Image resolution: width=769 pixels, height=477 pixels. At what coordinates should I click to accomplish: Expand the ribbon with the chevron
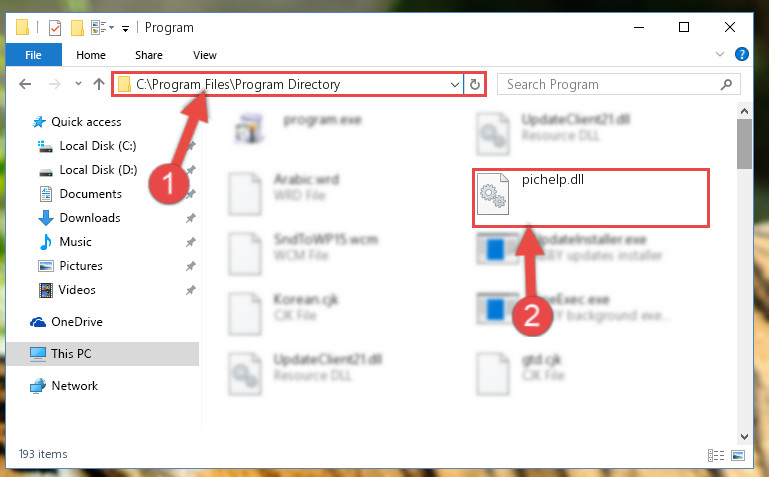point(720,54)
